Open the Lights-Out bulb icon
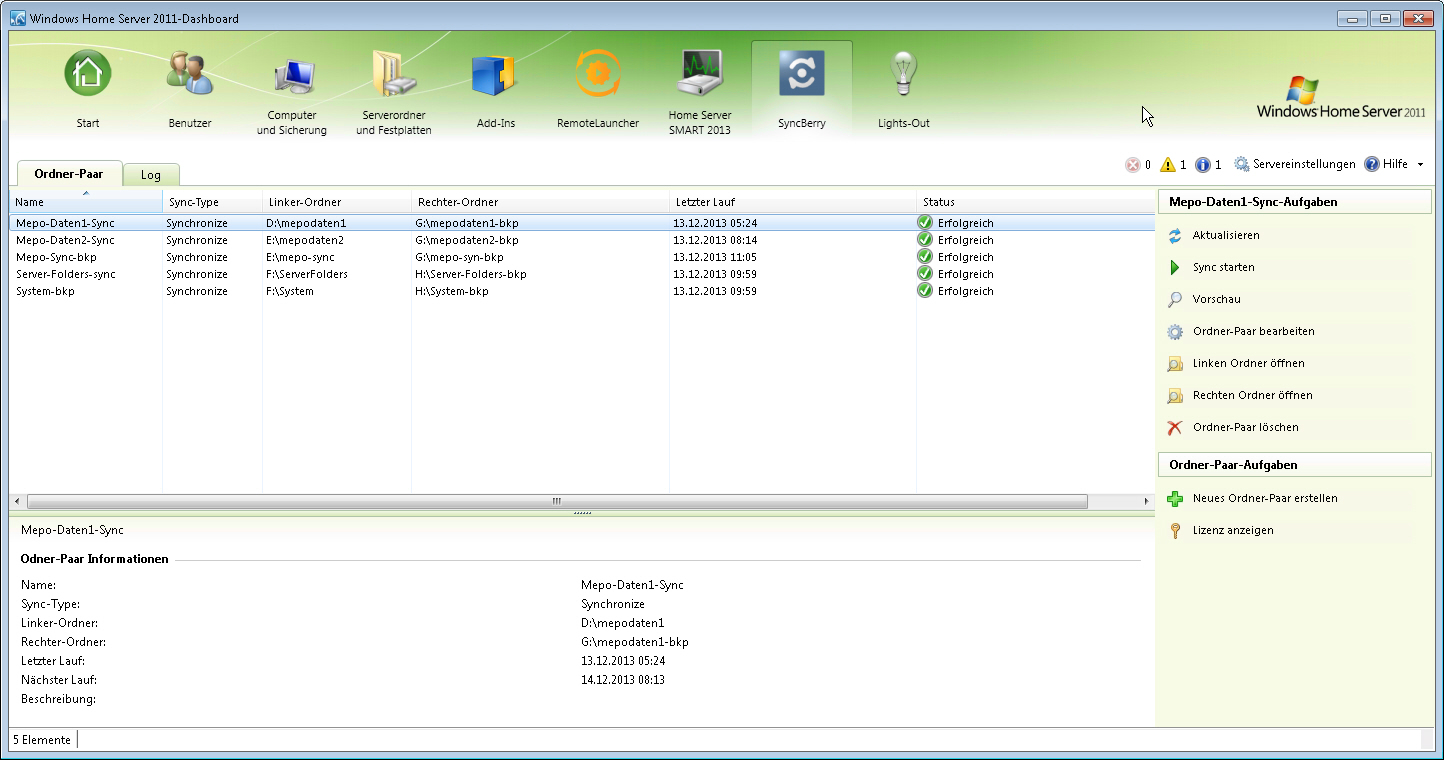 [x=904, y=73]
